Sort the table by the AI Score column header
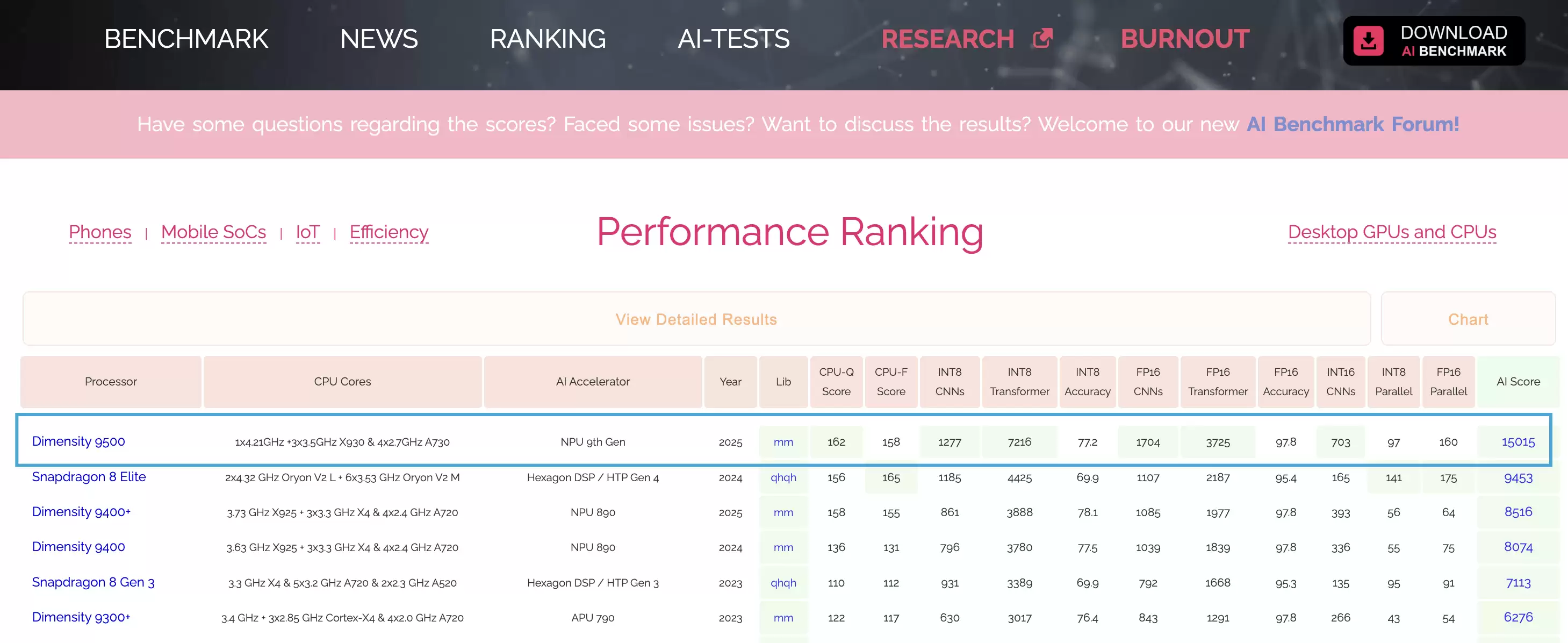Image resolution: width=1568 pixels, height=643 pixels. click(1519, 381)
